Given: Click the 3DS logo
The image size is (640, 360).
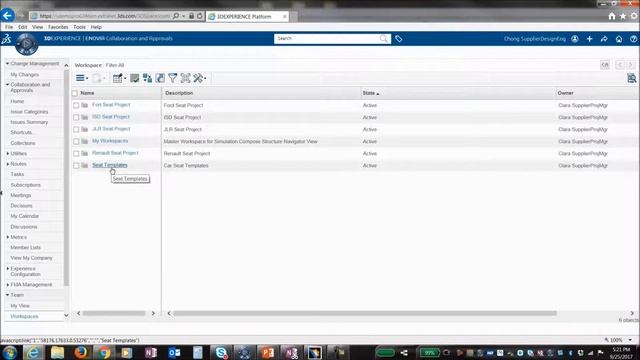Looking at the screenshot, I should click(x=7, y=39).
